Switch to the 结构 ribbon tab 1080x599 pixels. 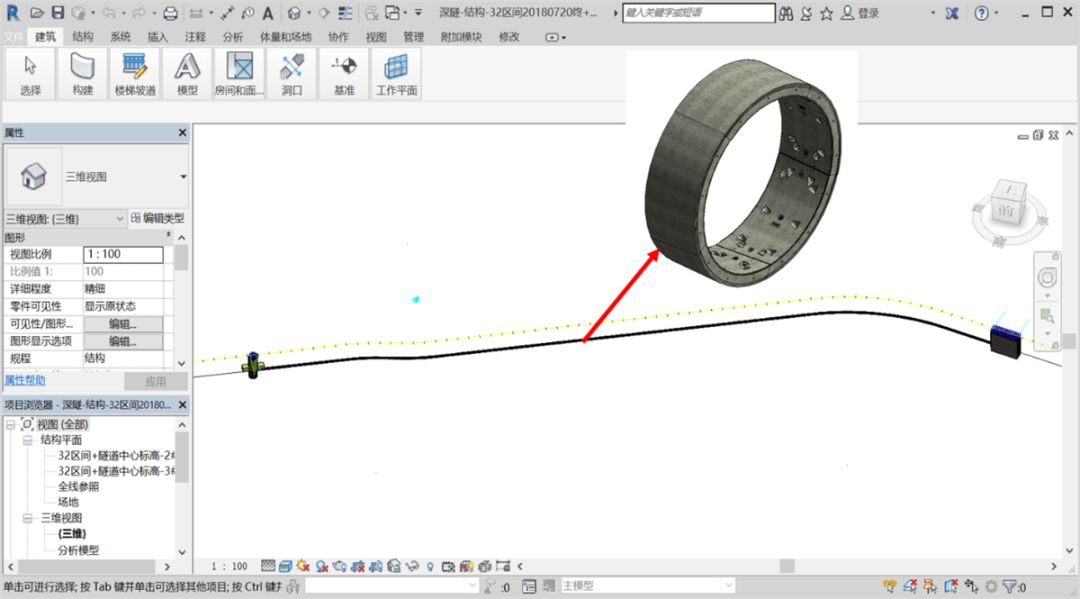(x=83, y=37)
